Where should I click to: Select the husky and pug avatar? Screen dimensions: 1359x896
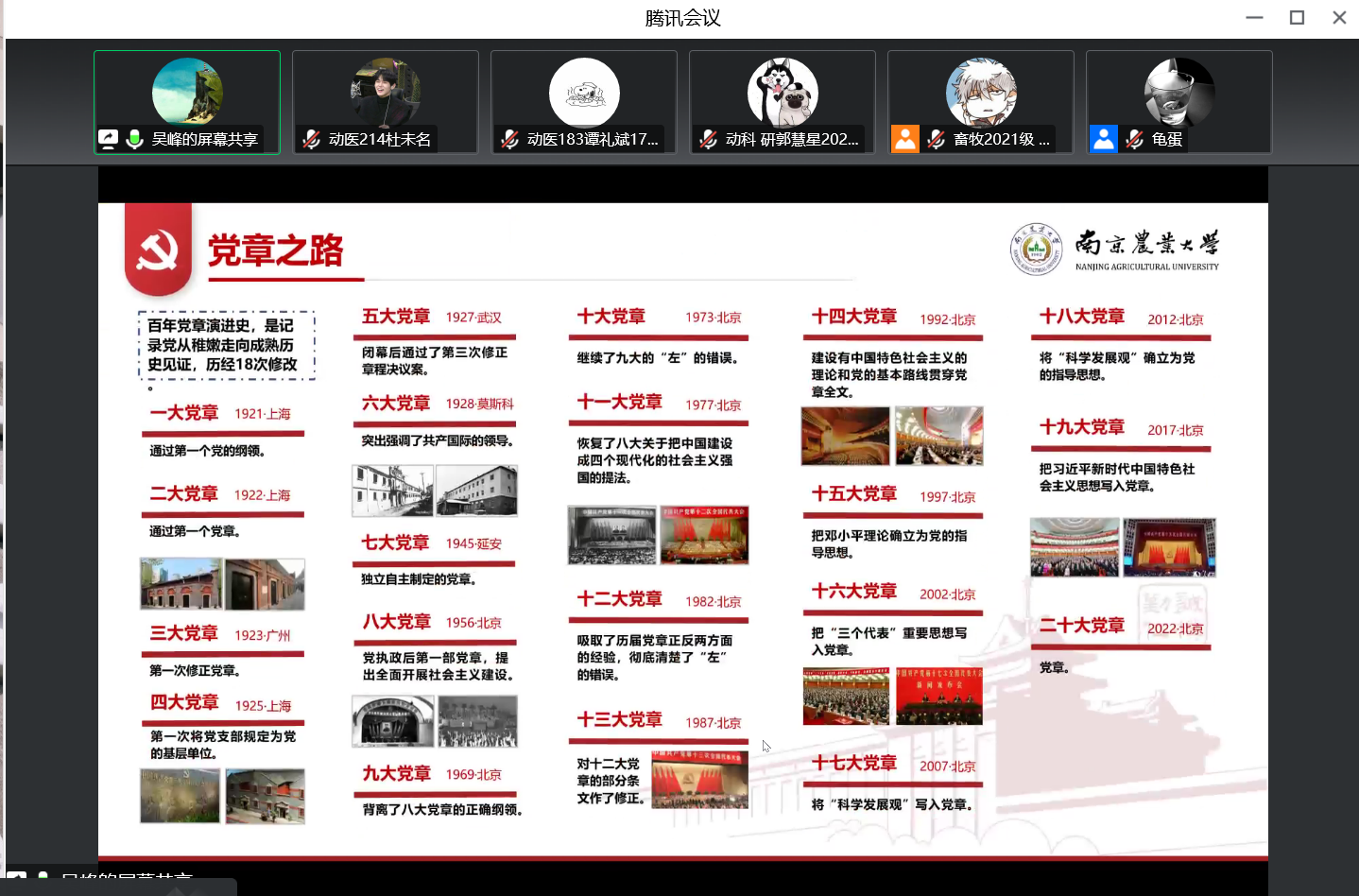783,92
